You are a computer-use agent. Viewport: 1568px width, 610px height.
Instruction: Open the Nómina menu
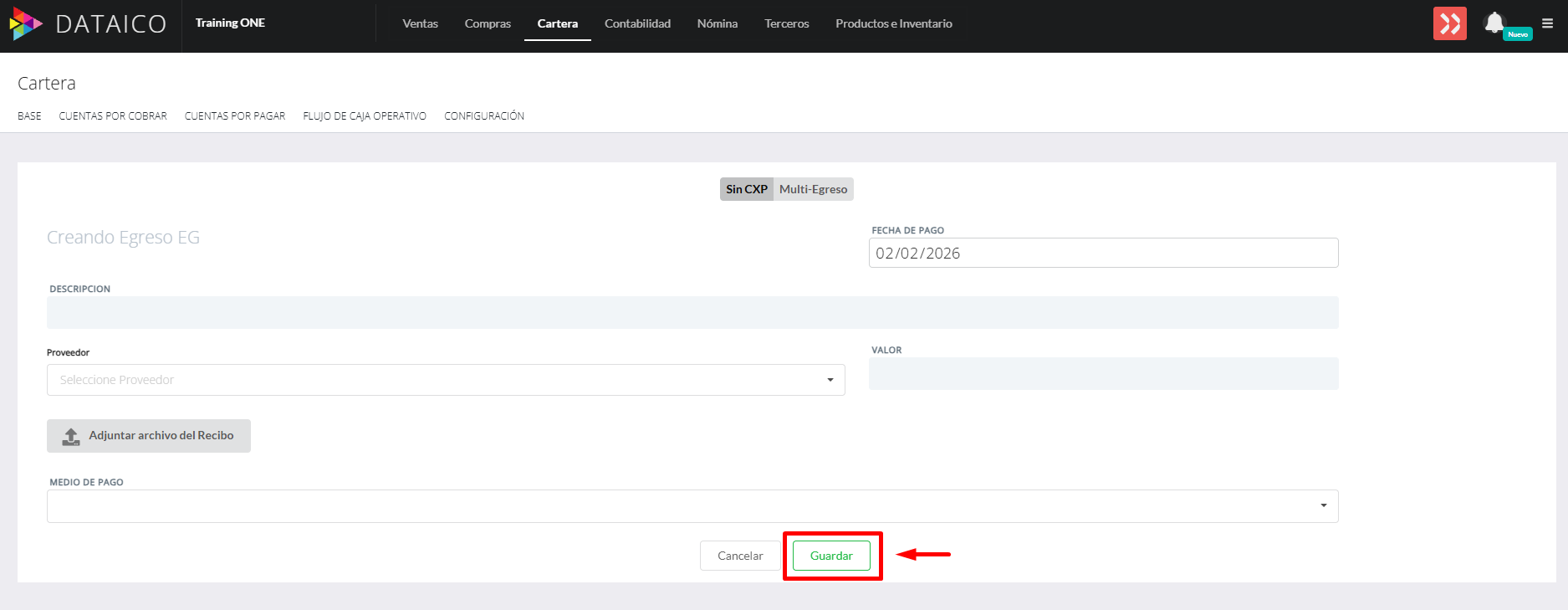tap(717, 23)
